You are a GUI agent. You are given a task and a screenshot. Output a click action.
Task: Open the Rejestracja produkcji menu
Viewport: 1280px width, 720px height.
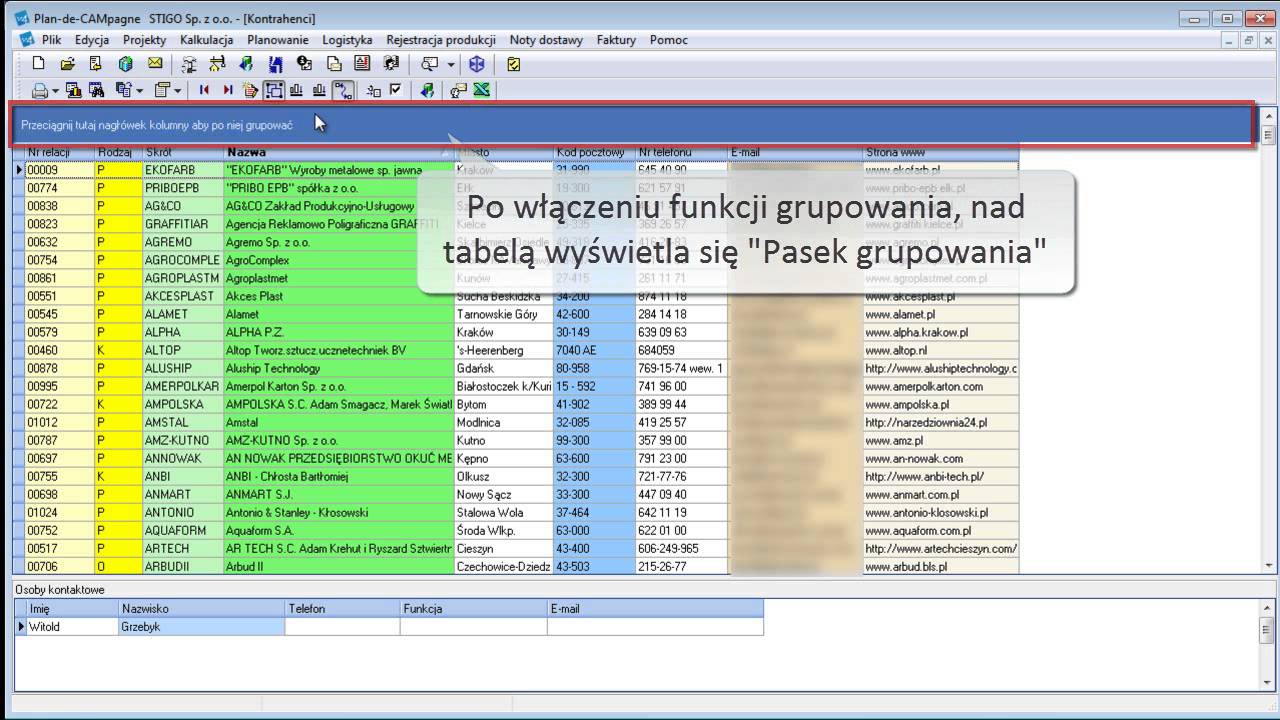coord(441,40)
